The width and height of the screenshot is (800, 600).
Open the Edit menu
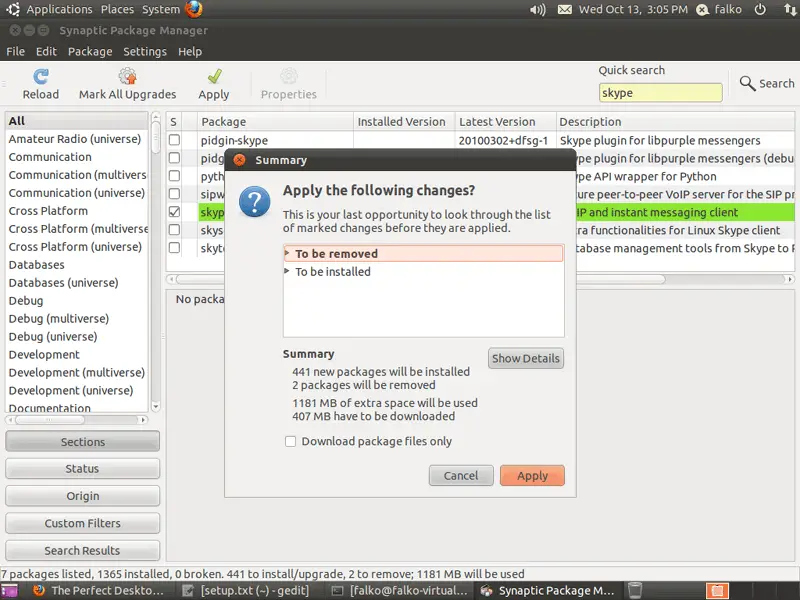[x=46, y=52]
